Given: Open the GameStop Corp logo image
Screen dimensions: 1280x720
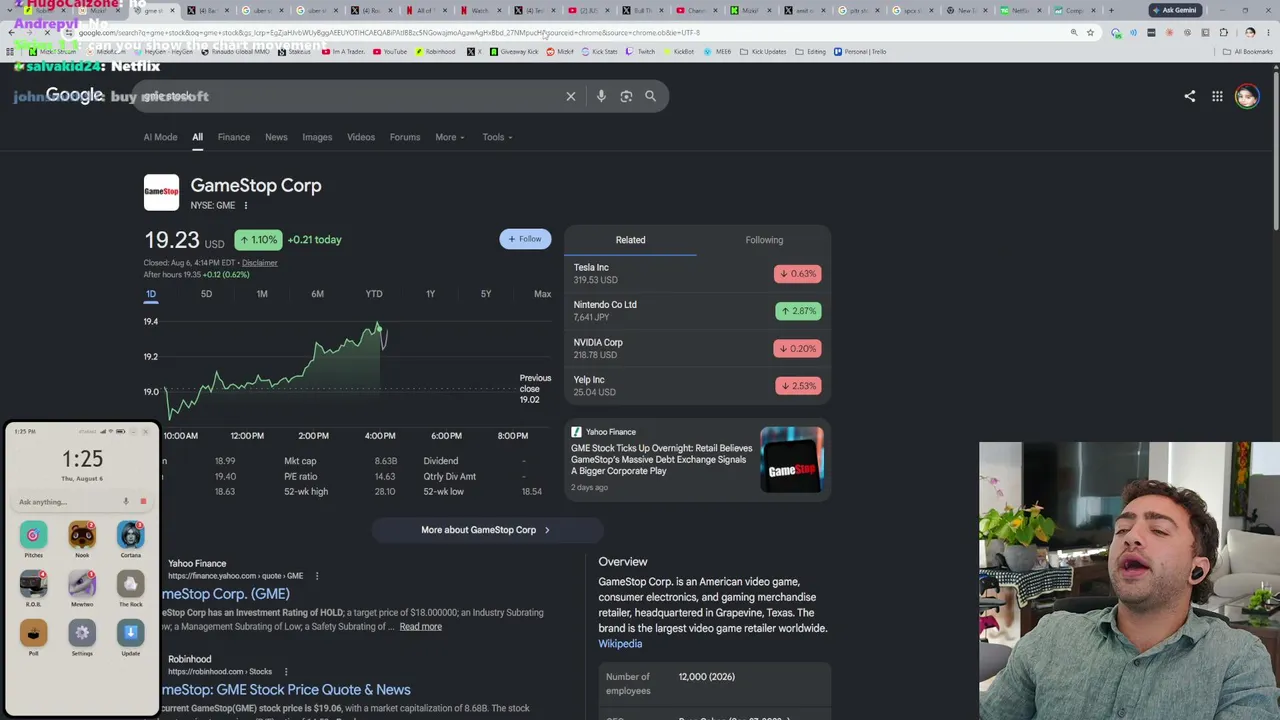Looking at the screenshot, I should click(161, 192).
